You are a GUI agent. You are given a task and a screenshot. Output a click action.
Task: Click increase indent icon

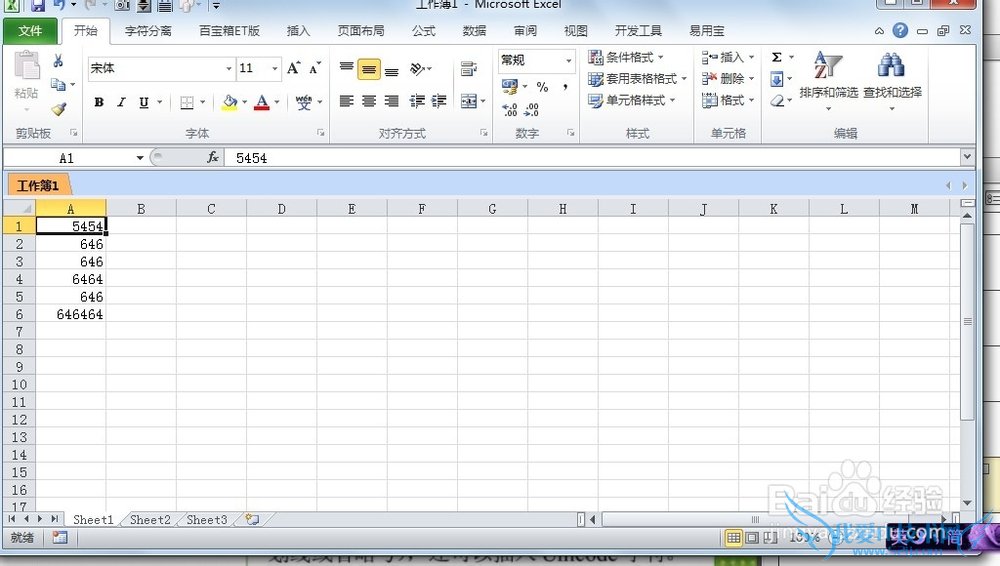coord(439,101)
